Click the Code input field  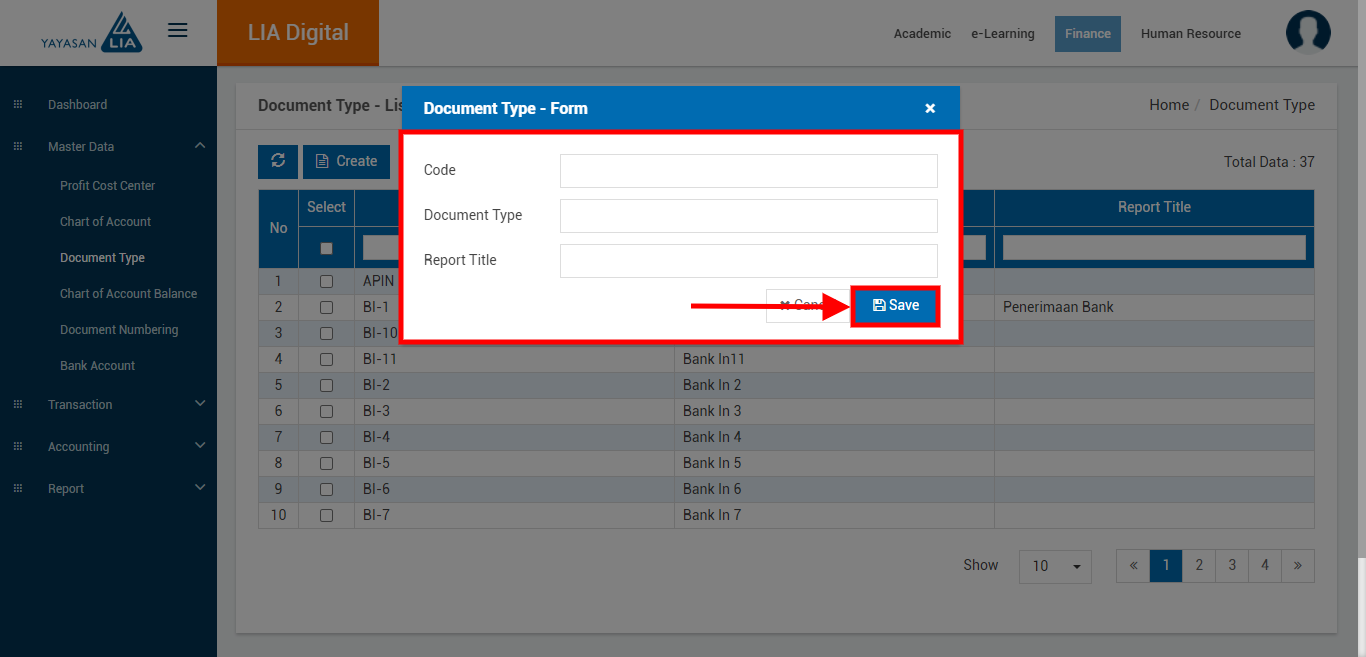[748, 171]
